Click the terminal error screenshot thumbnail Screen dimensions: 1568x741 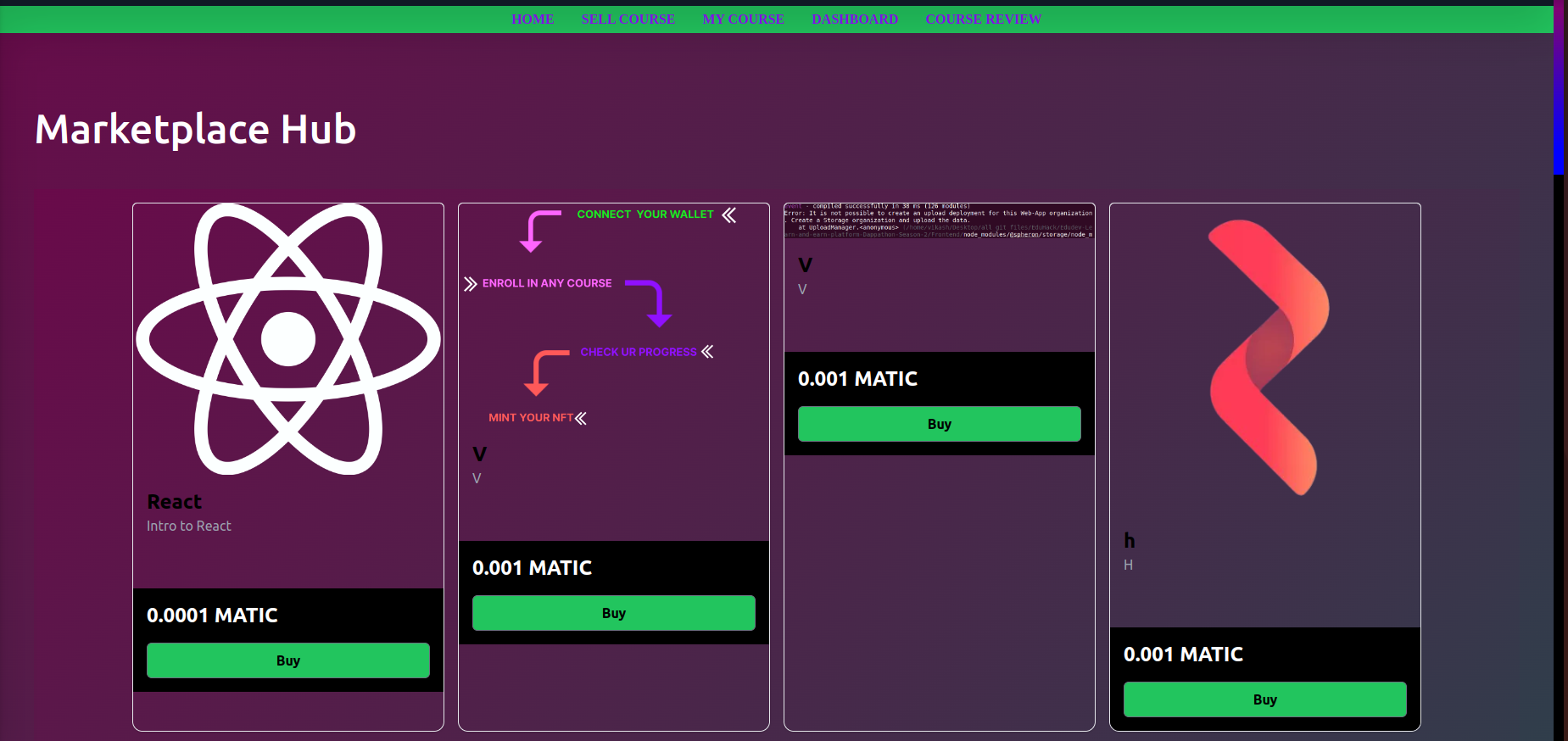pos(940,220)
